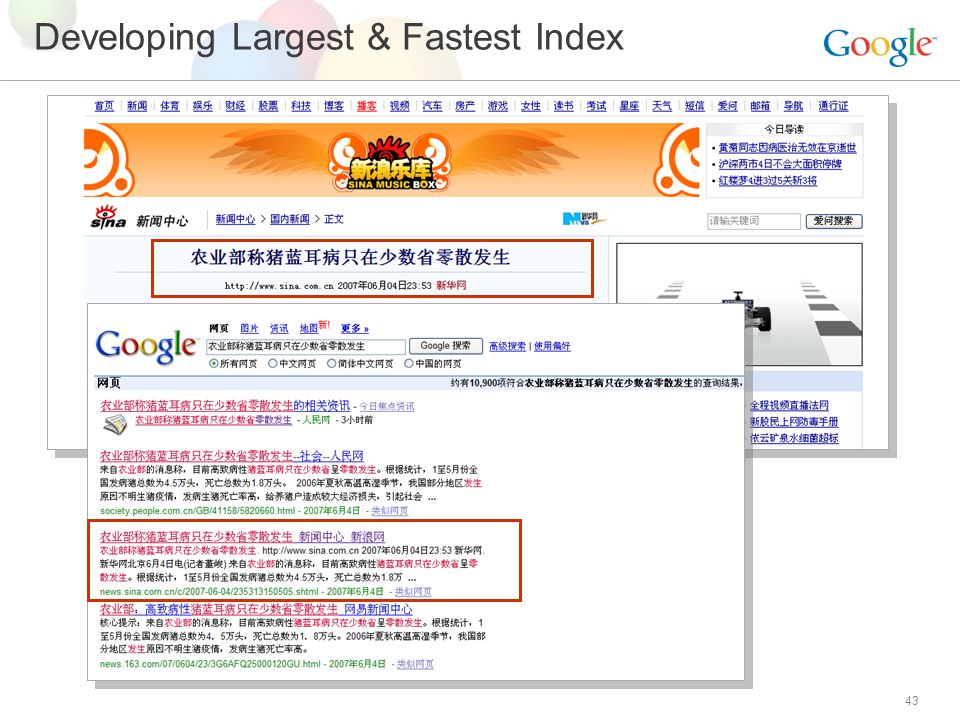960x720 pixels.
Task: Open the 更多 » link in Google tabs
Action: (x=354, y=329)
